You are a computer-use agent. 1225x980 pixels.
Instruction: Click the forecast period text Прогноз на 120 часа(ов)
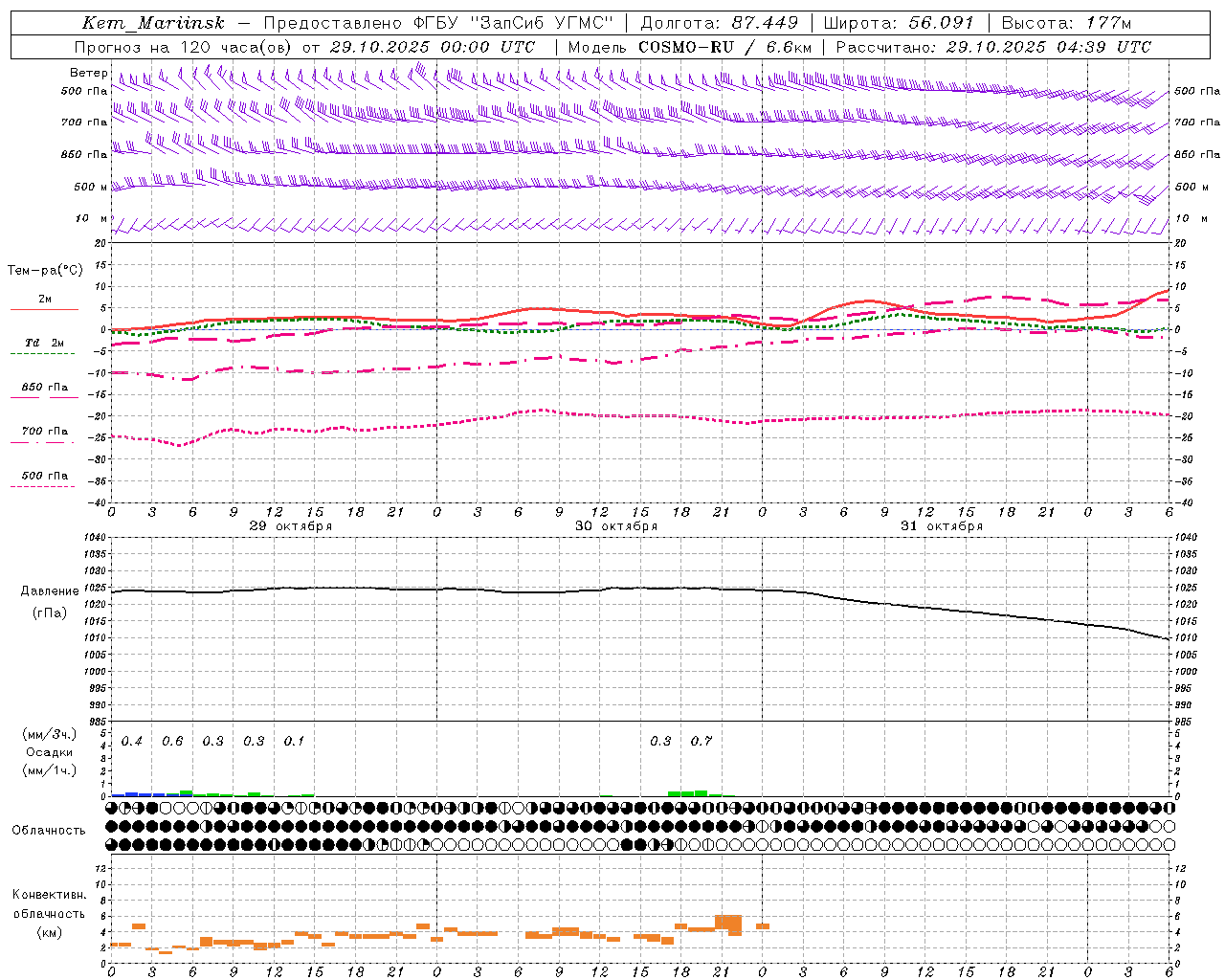184,47
